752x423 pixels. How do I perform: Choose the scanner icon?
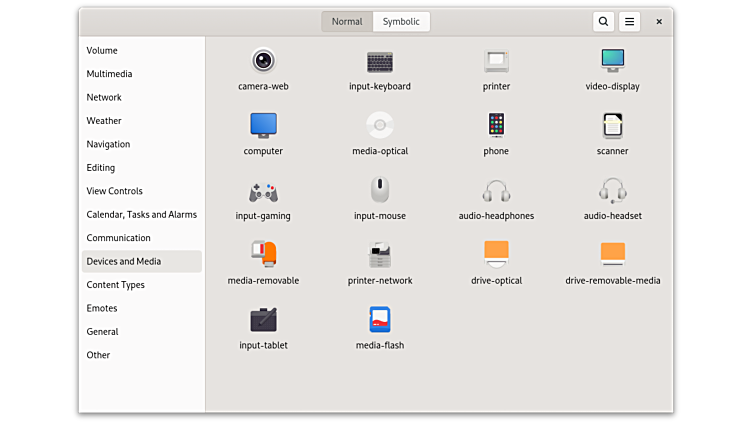612,126
